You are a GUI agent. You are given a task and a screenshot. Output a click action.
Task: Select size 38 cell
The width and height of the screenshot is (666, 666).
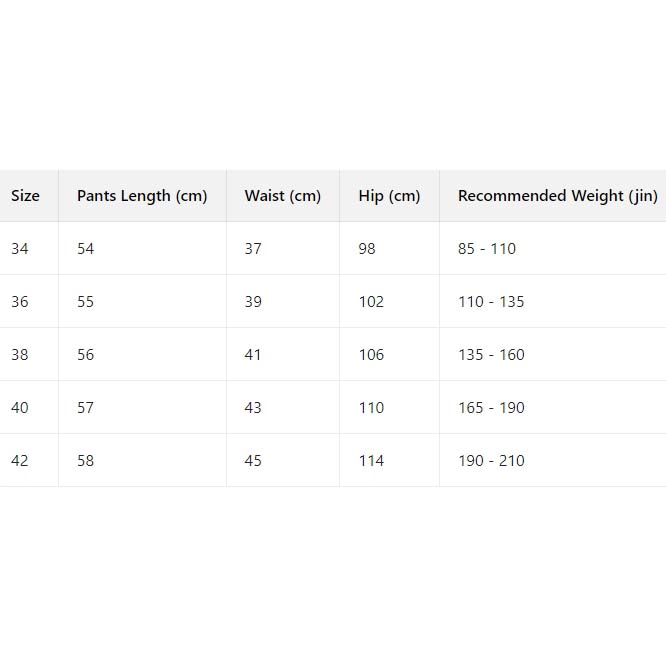click(x=20, y=355)
